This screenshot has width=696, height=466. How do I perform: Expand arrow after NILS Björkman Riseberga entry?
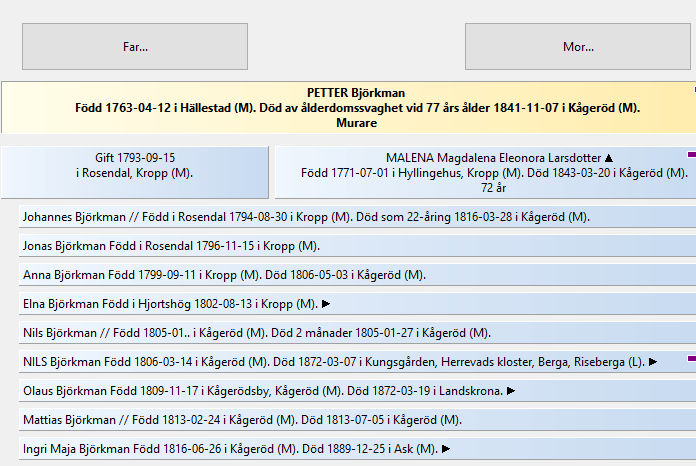pos(654,362)
